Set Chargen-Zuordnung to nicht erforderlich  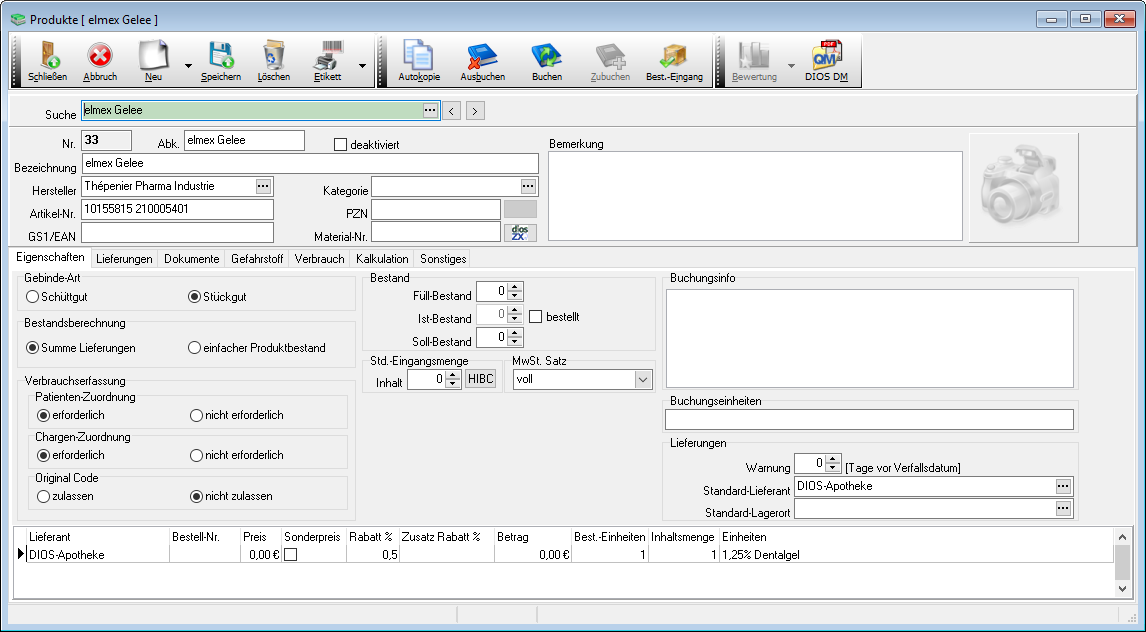[x=196, y=455]
